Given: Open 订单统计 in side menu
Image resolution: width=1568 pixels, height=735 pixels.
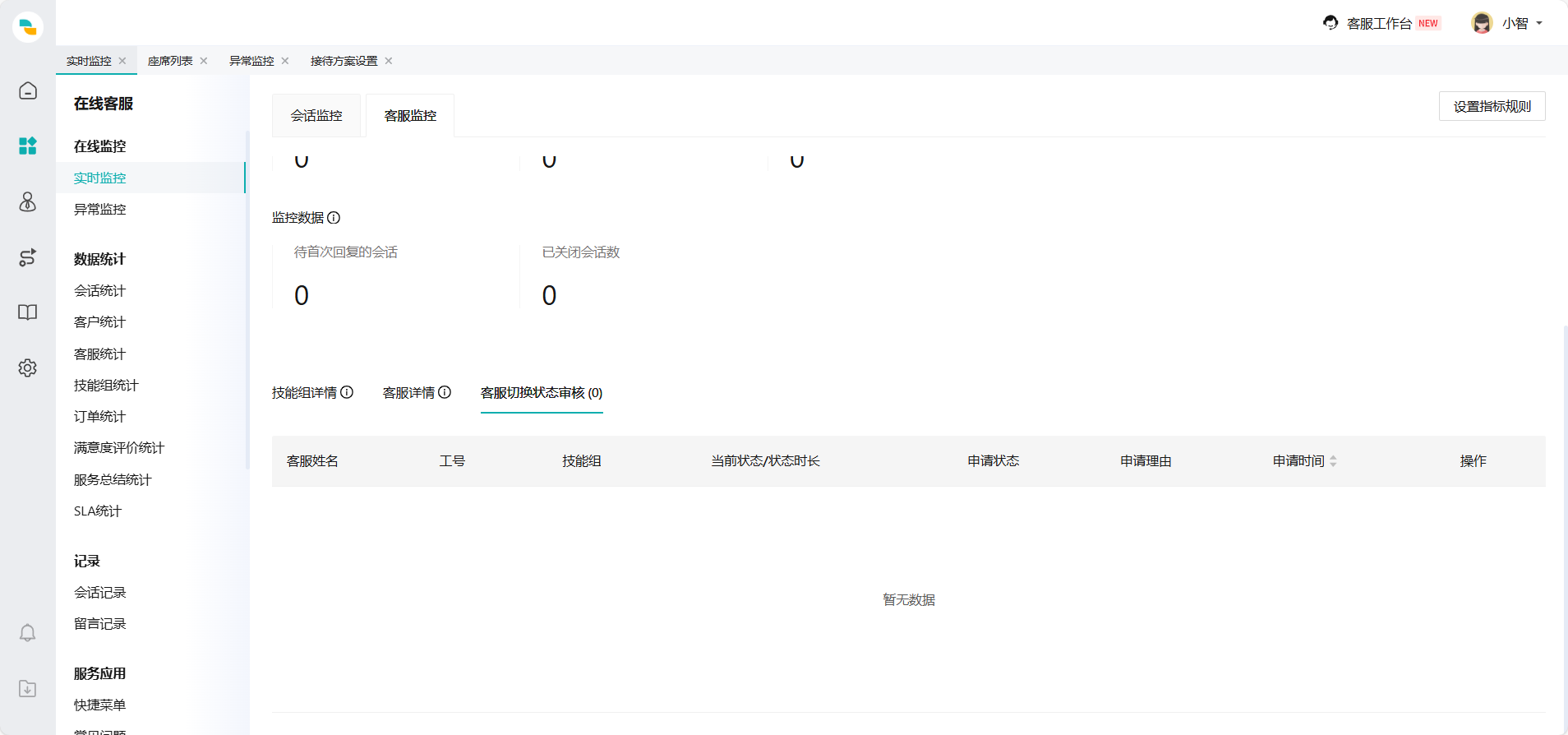Looking at the screenshot, I should click(99, 417).
